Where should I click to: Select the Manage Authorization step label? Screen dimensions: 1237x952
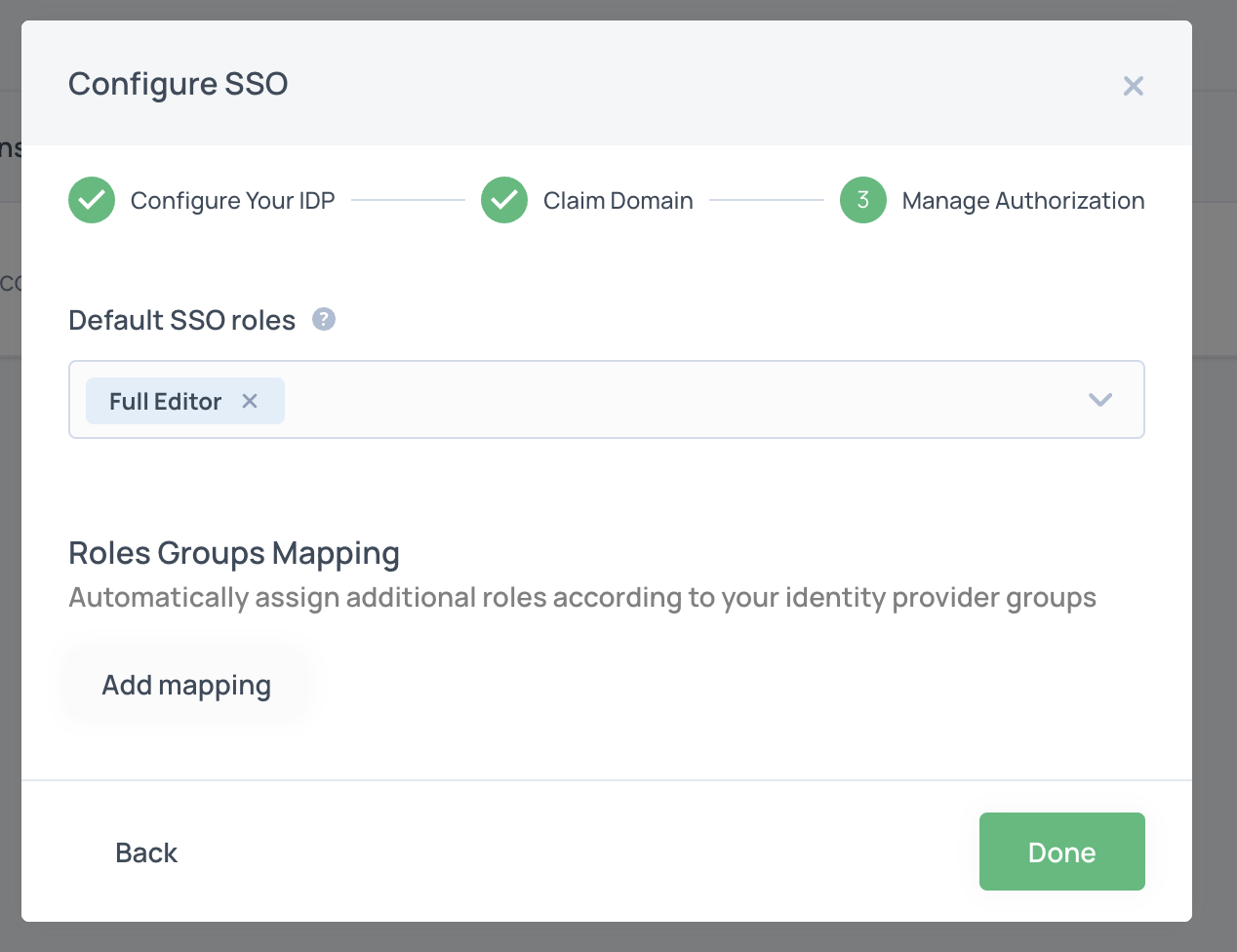pos(1022,201)
